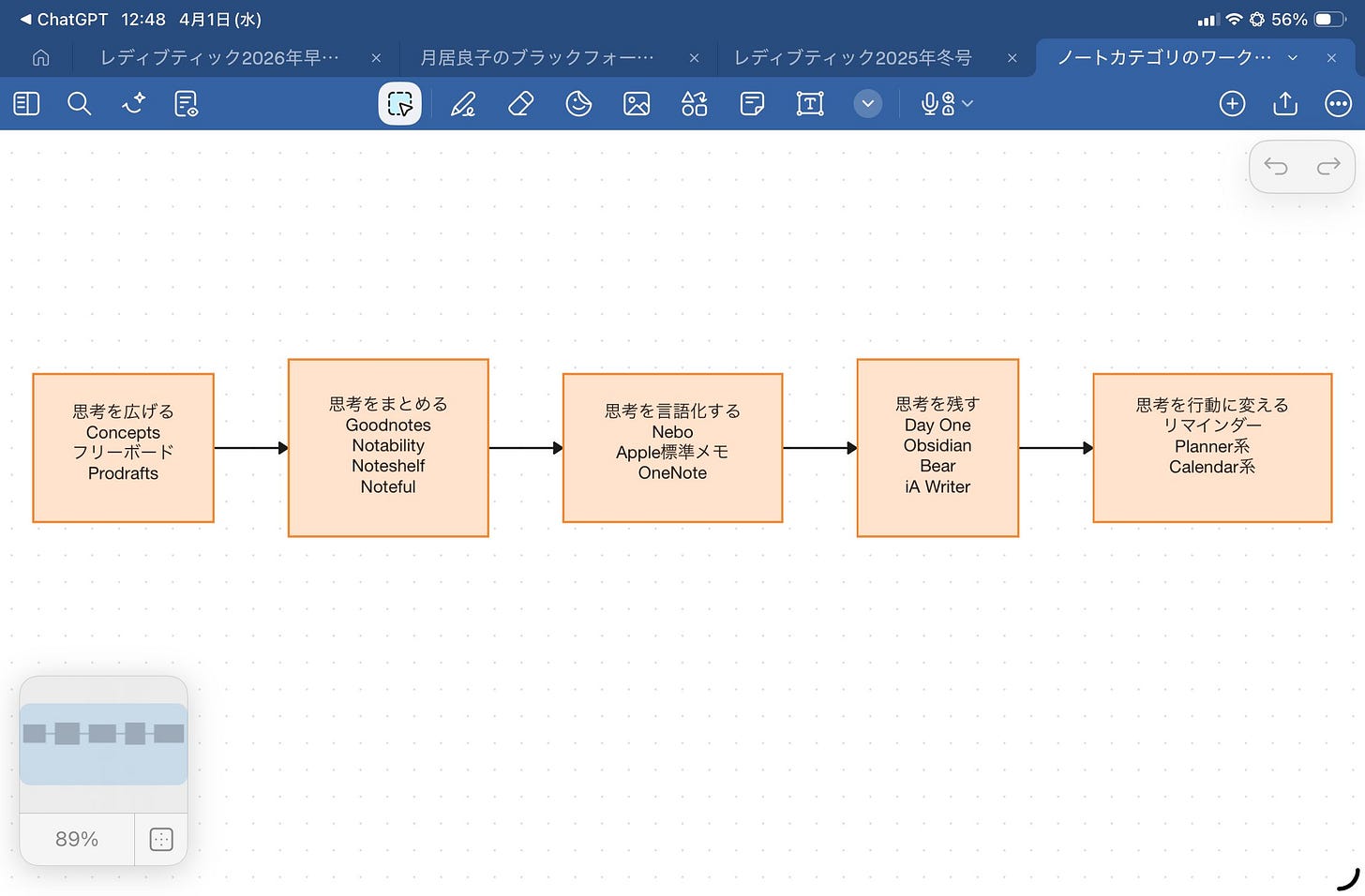Expand more tools with round chevron
The image size is (1365, 896).
[x=868, y=104]
